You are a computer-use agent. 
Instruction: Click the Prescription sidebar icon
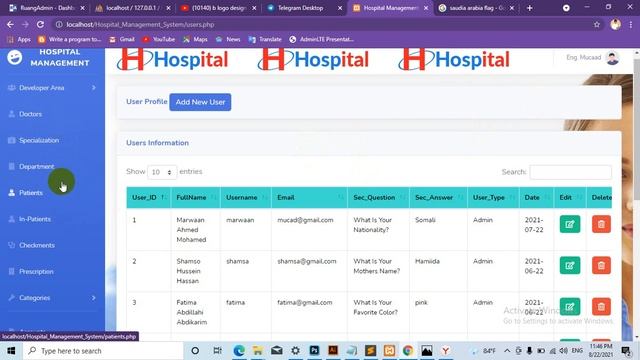tap(11, 271)
